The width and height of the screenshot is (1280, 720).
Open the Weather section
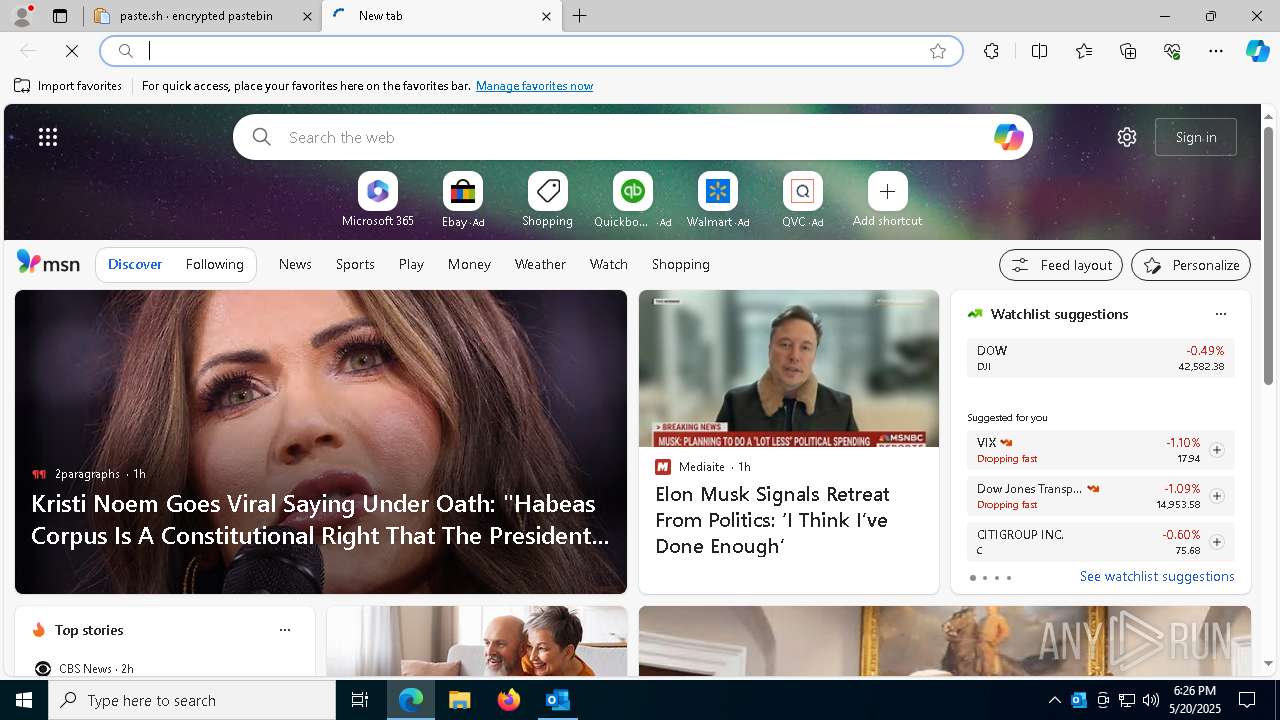pyautogui.click(x=540, y=264)
